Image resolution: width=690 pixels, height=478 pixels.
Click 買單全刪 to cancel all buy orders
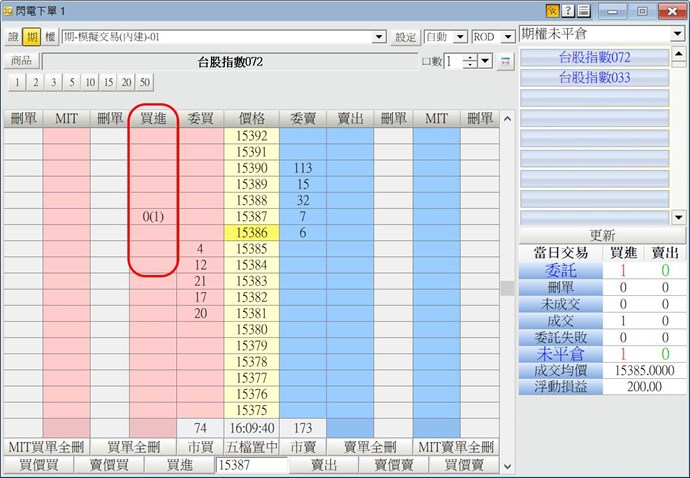(134, 446)
